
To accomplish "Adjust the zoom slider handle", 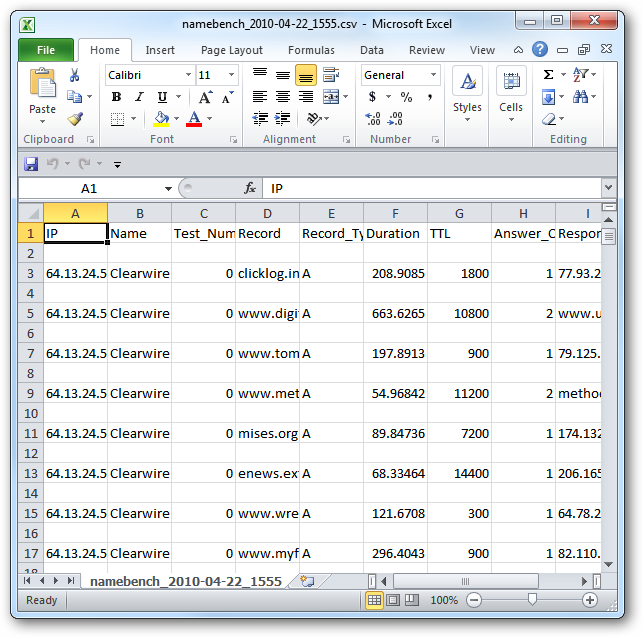I will click(532, 600).
